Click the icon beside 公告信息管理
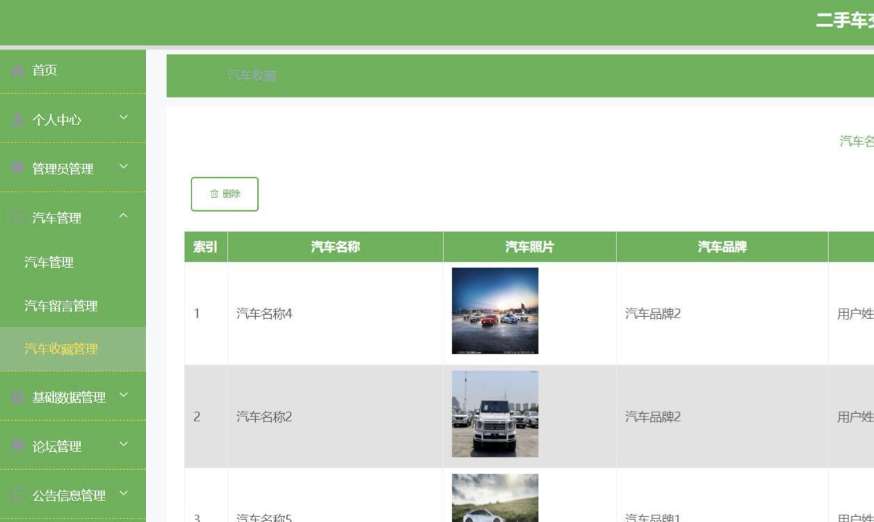The width and height of the screenshot is (874, 522). (18, 495)
